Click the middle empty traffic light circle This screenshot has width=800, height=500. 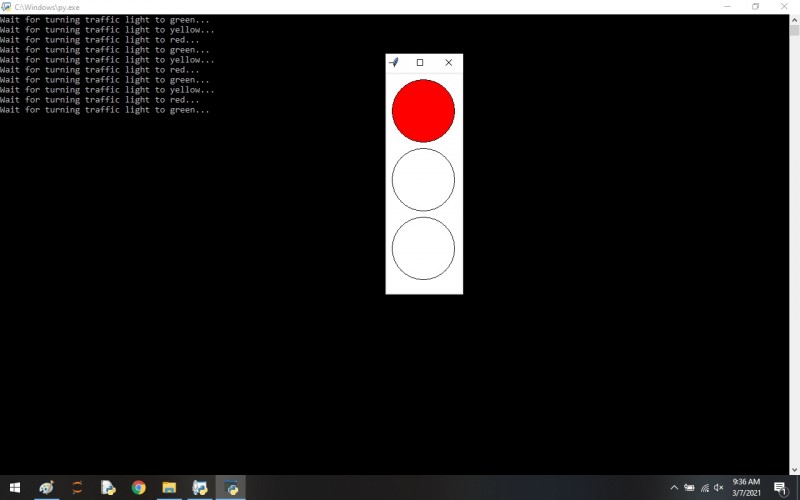[423, 180]
